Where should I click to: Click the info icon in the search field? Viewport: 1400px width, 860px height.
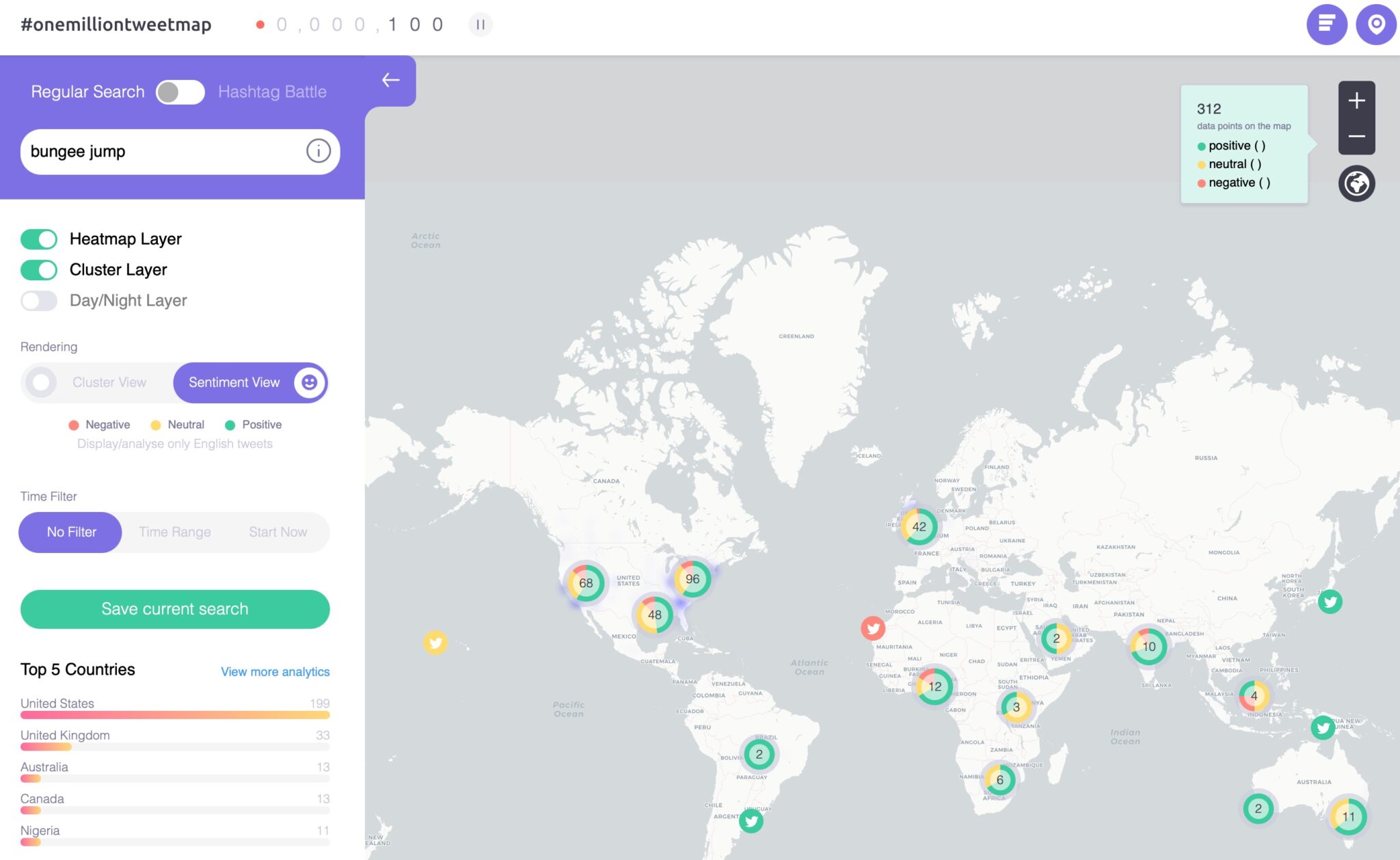(x=317, y=152)
